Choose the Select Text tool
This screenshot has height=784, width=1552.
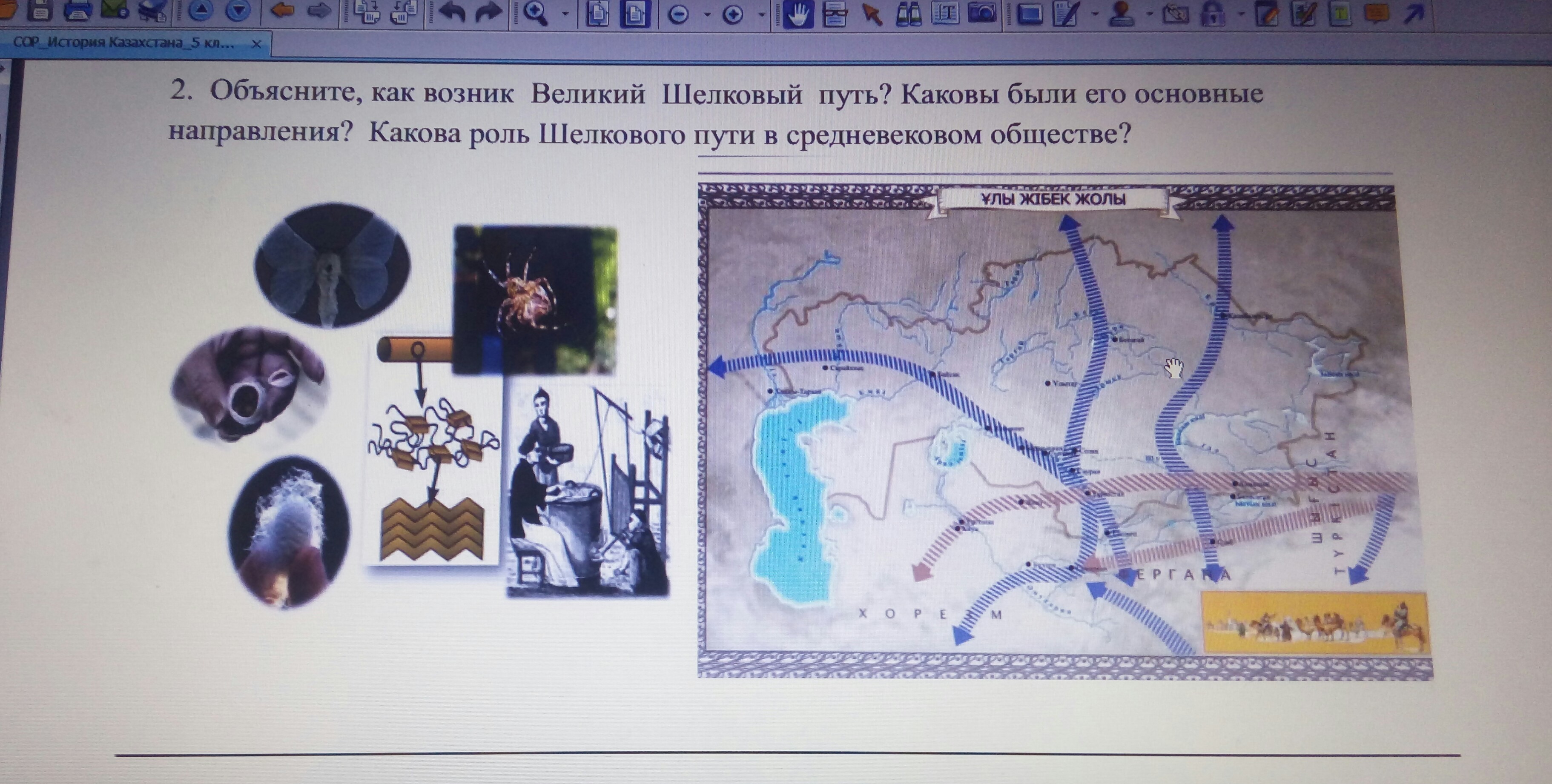tap(945, 13)
